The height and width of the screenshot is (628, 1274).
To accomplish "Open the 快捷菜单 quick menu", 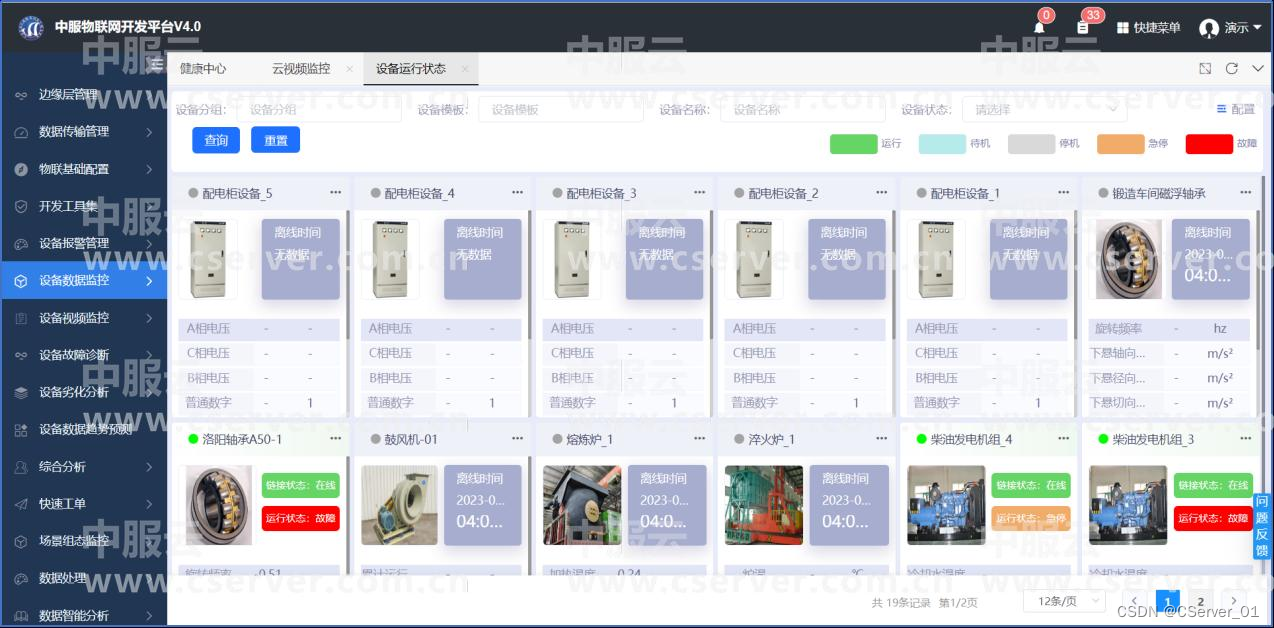I will tap(1149, 28).
